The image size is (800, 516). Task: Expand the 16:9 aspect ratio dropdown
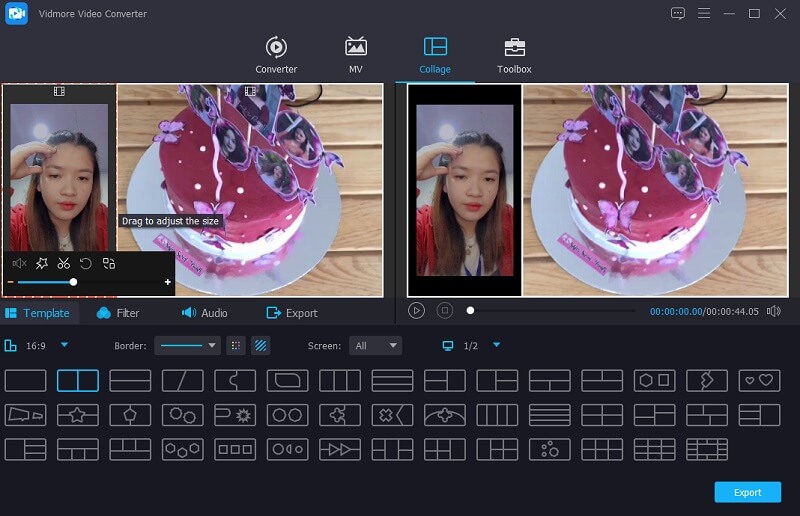65,345
